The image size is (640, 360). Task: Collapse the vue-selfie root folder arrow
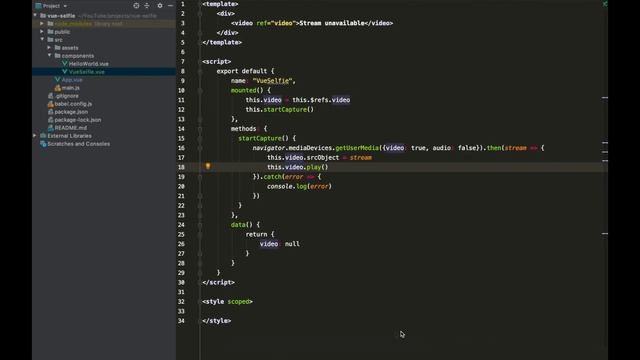tap(36, 16)
